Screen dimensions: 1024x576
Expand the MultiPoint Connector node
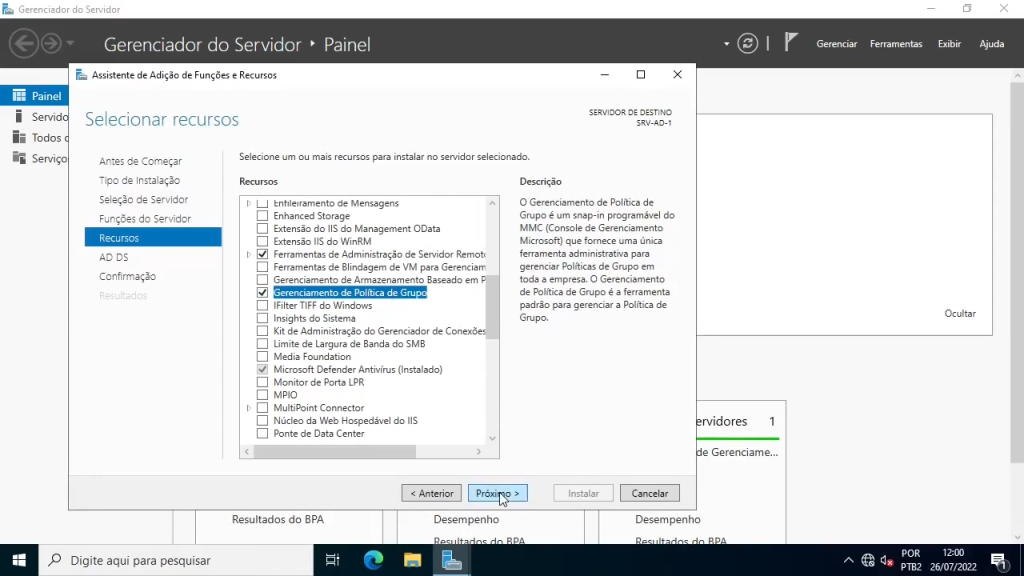[249, 408]
